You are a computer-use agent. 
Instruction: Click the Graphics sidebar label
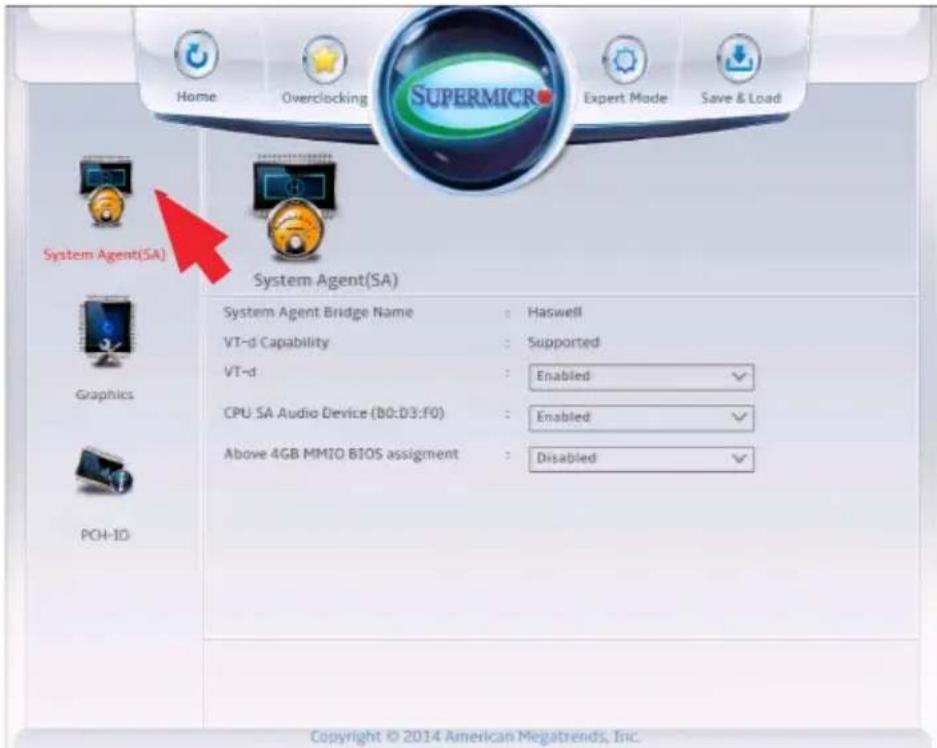(105, 394)
